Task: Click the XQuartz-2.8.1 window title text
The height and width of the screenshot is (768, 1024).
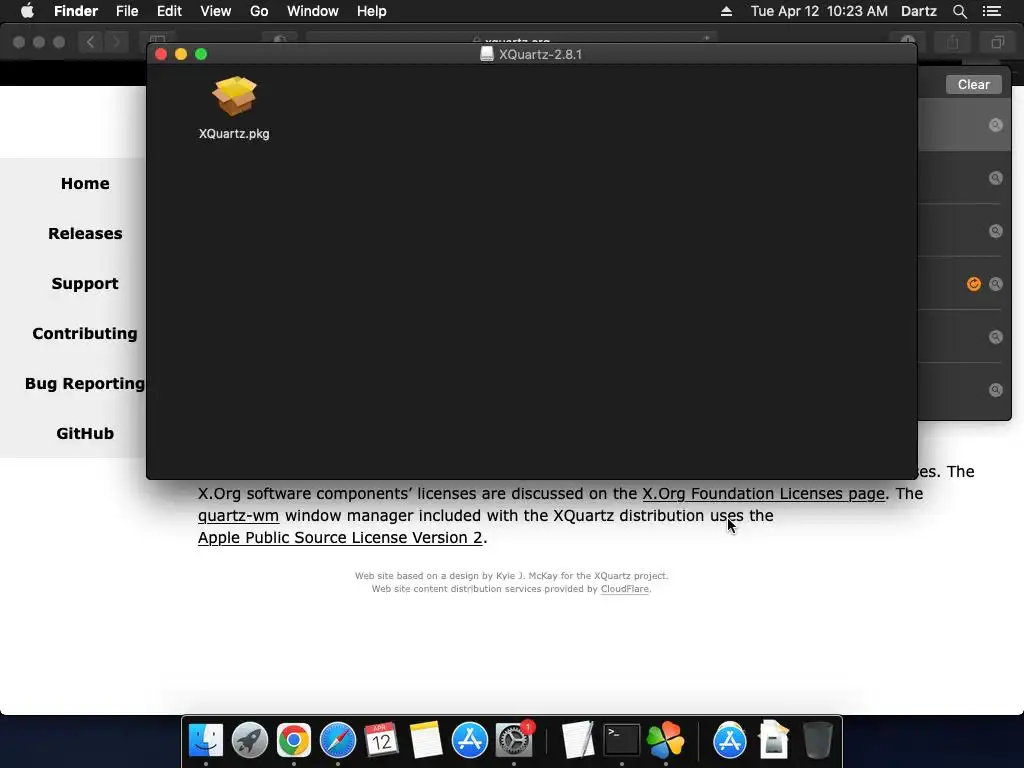Action: (x=540, y=54)
